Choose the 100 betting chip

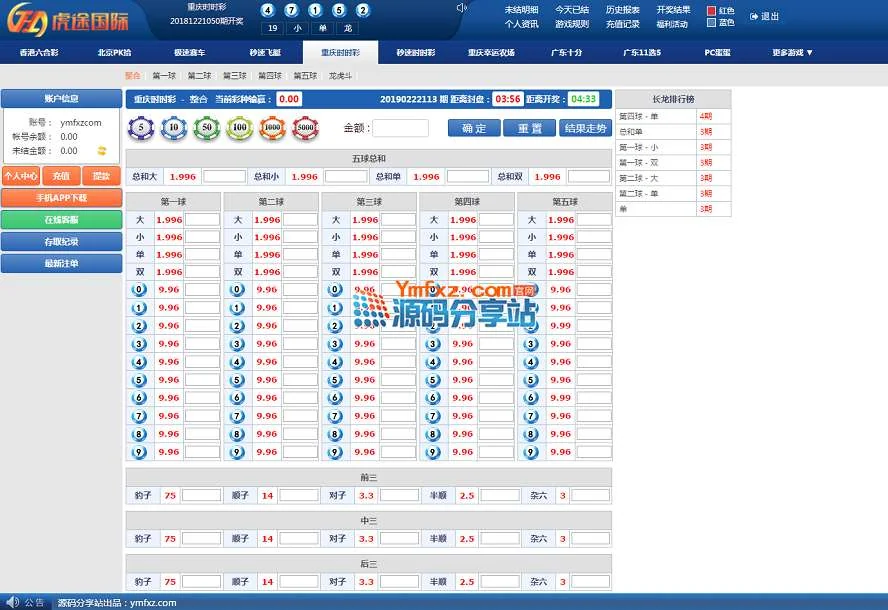239,128
